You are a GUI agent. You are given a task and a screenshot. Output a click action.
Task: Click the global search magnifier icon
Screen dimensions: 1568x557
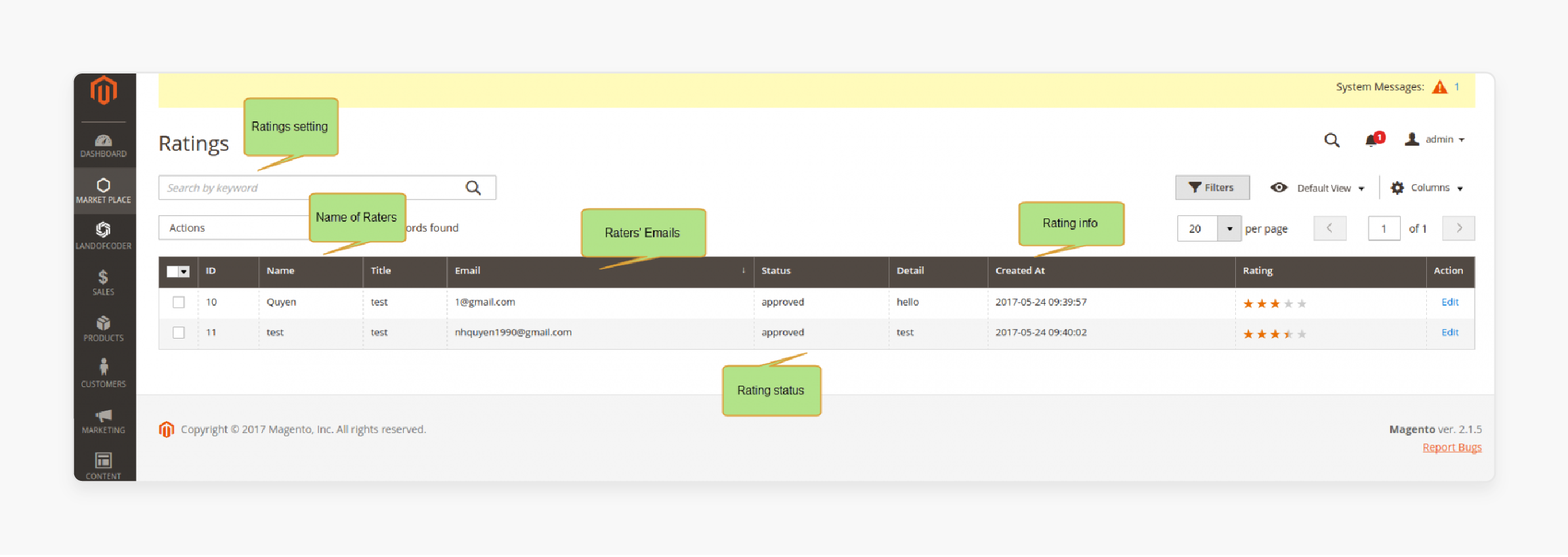(x=1332, y=140)
